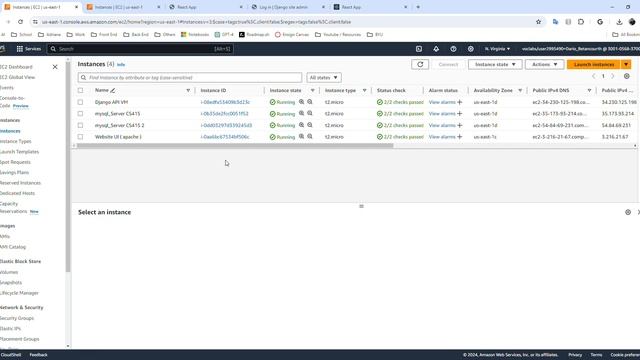This screenshot has width=640, height=360.
Task: Open details panel settings gear
Action: click(628, 212)
